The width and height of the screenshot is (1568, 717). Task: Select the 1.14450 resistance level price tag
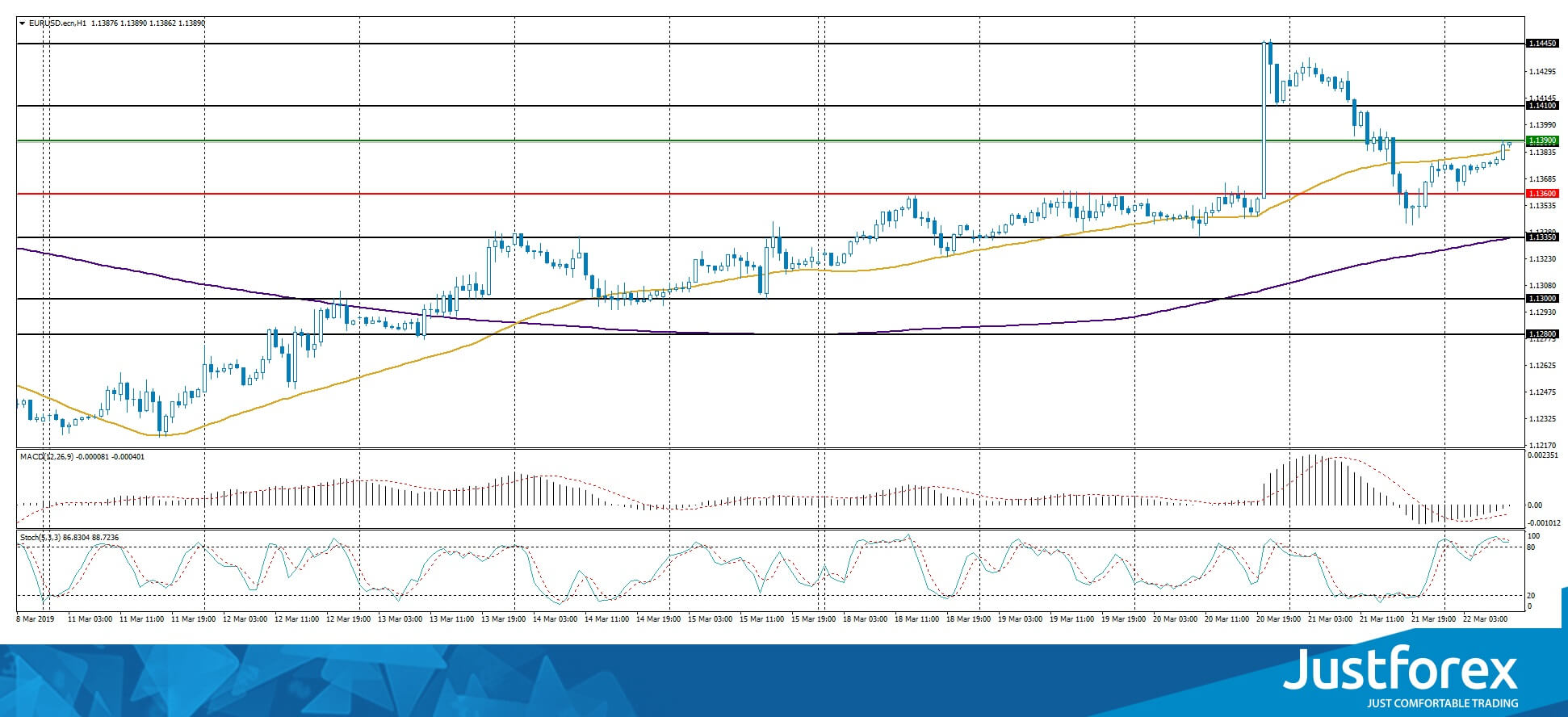pos(1542,44)
